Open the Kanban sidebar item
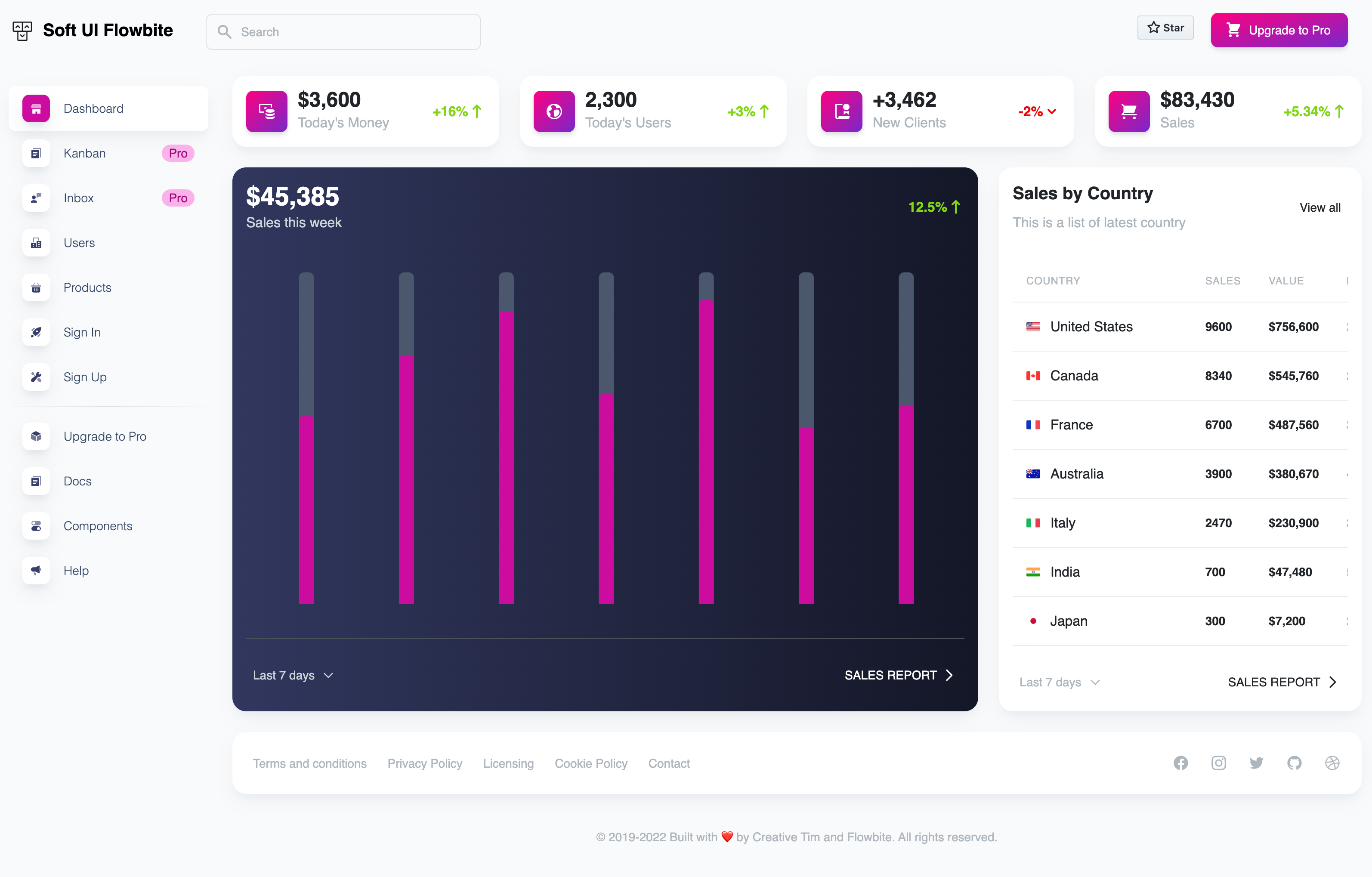The height and width of the screenshot is (877, 1372). tap(85, 153)
